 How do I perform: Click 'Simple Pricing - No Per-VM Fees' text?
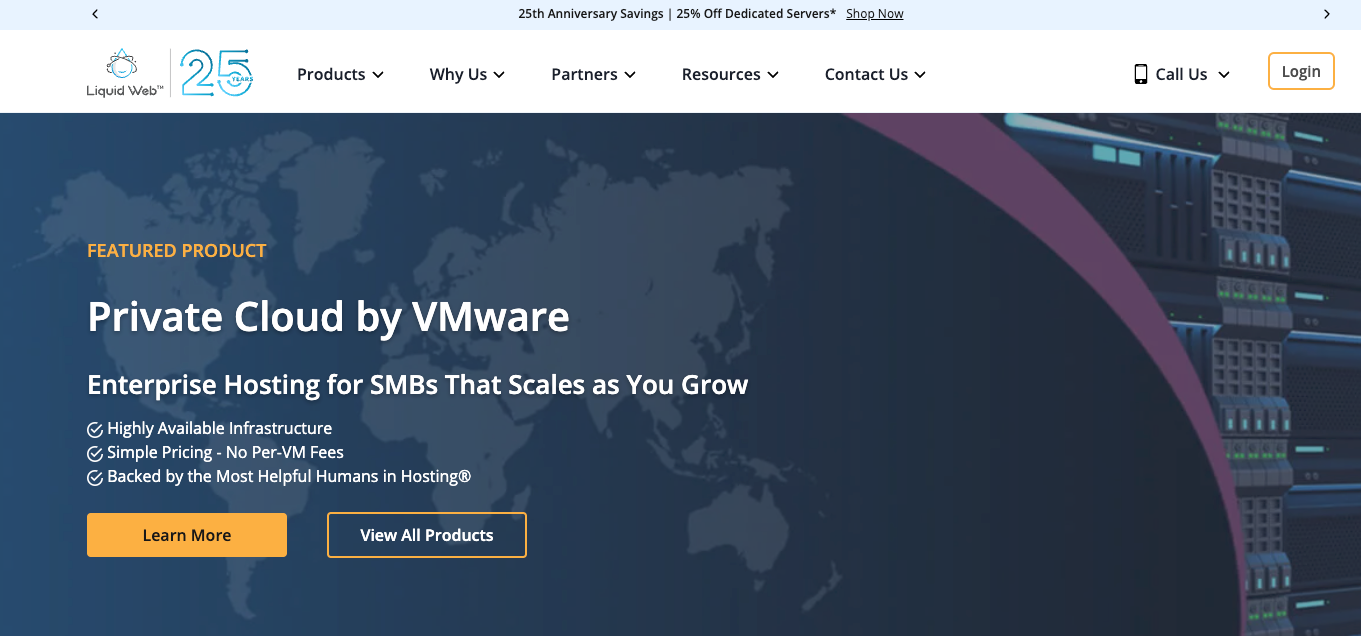pos(226,452)
